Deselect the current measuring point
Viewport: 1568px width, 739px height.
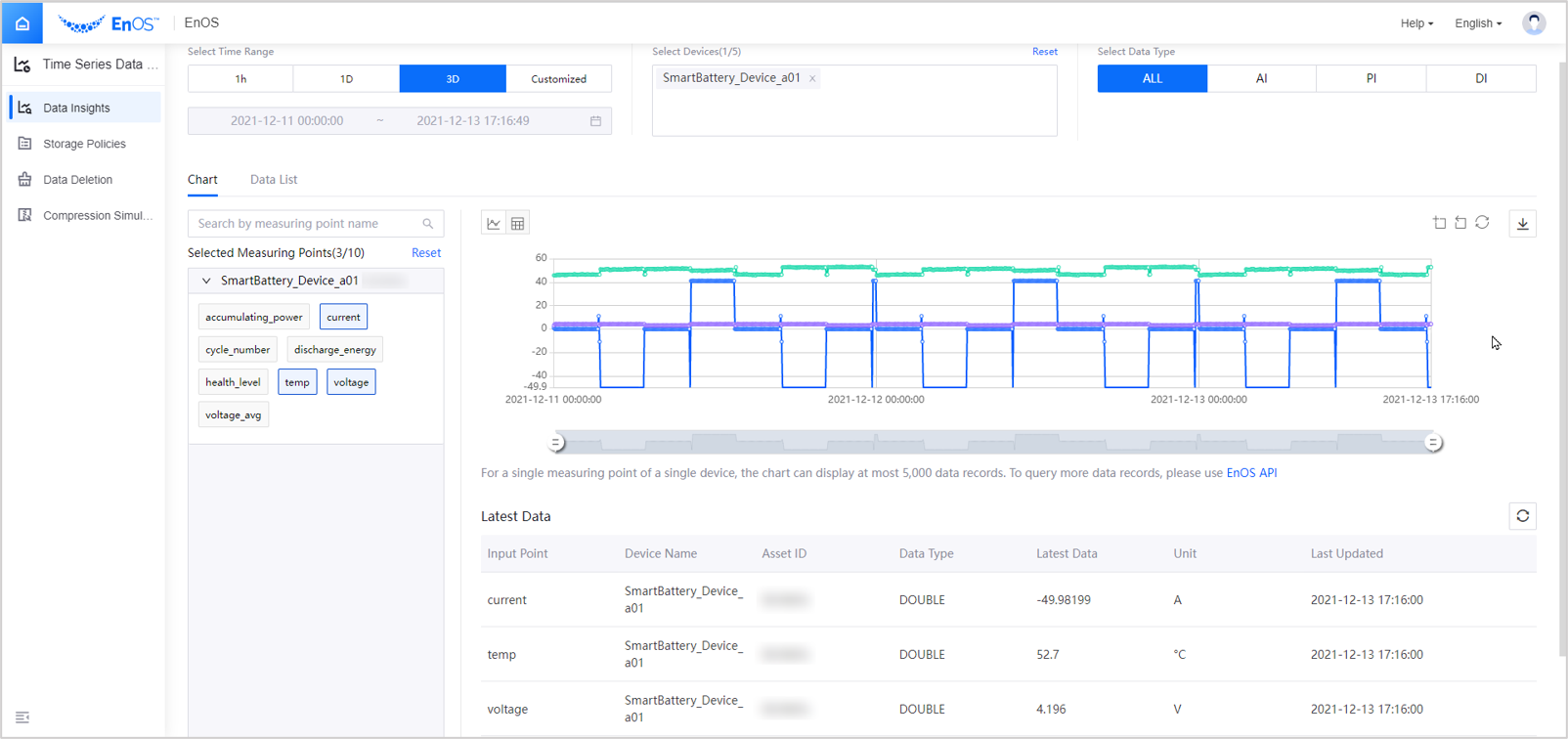343,317
